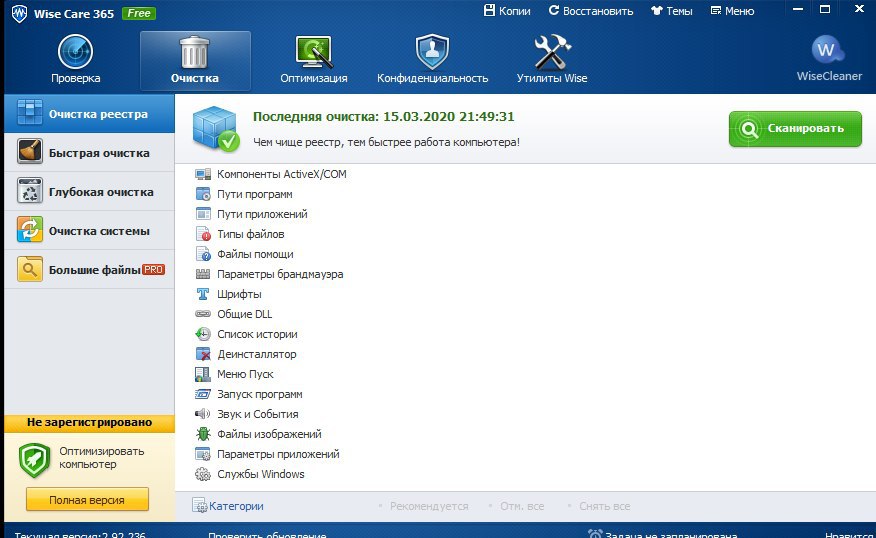Click the Файлы изображений bug icon

point(203,434)
